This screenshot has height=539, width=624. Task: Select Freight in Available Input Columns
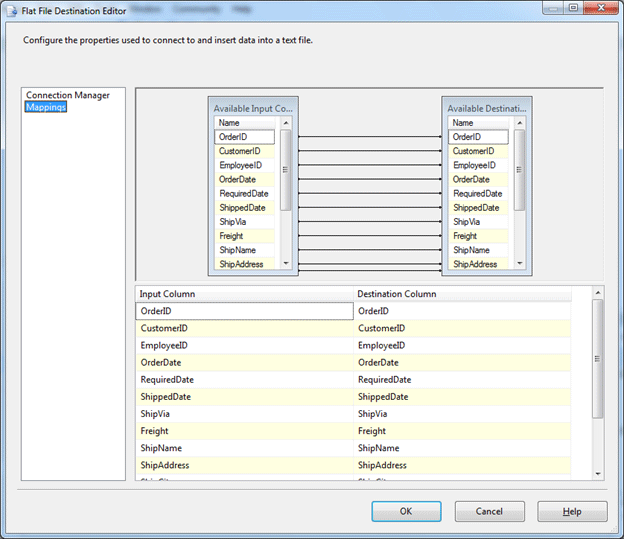[244, 236]
